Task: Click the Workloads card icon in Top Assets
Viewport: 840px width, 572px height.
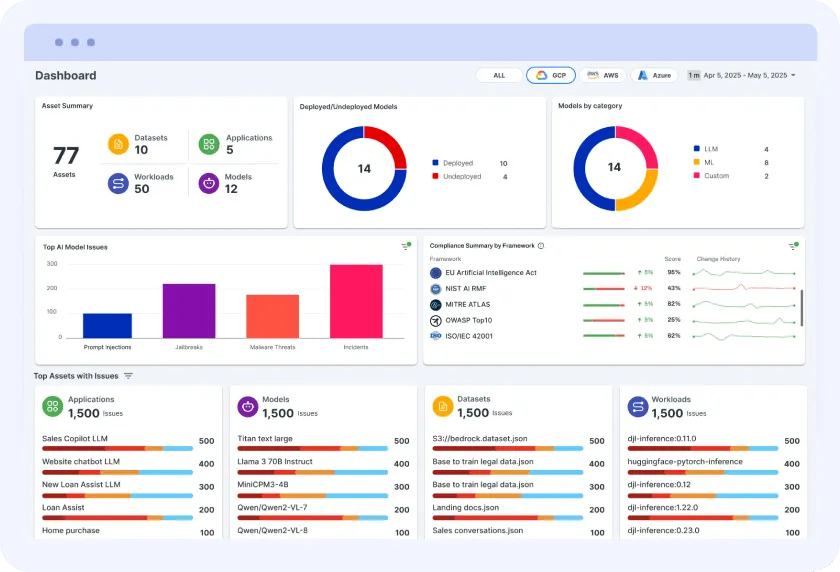Action: 637,406
